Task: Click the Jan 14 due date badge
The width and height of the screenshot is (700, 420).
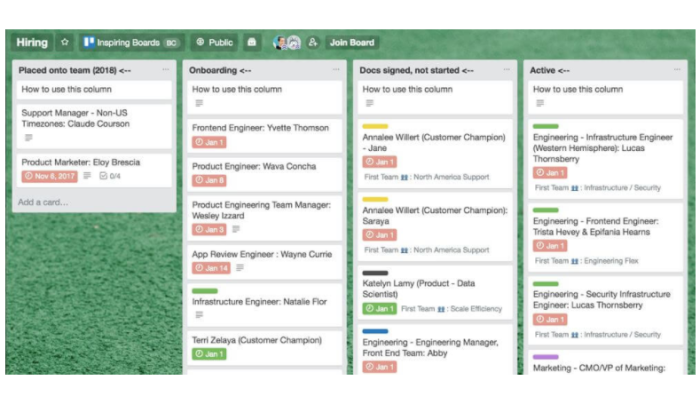Action: [211, 268]
